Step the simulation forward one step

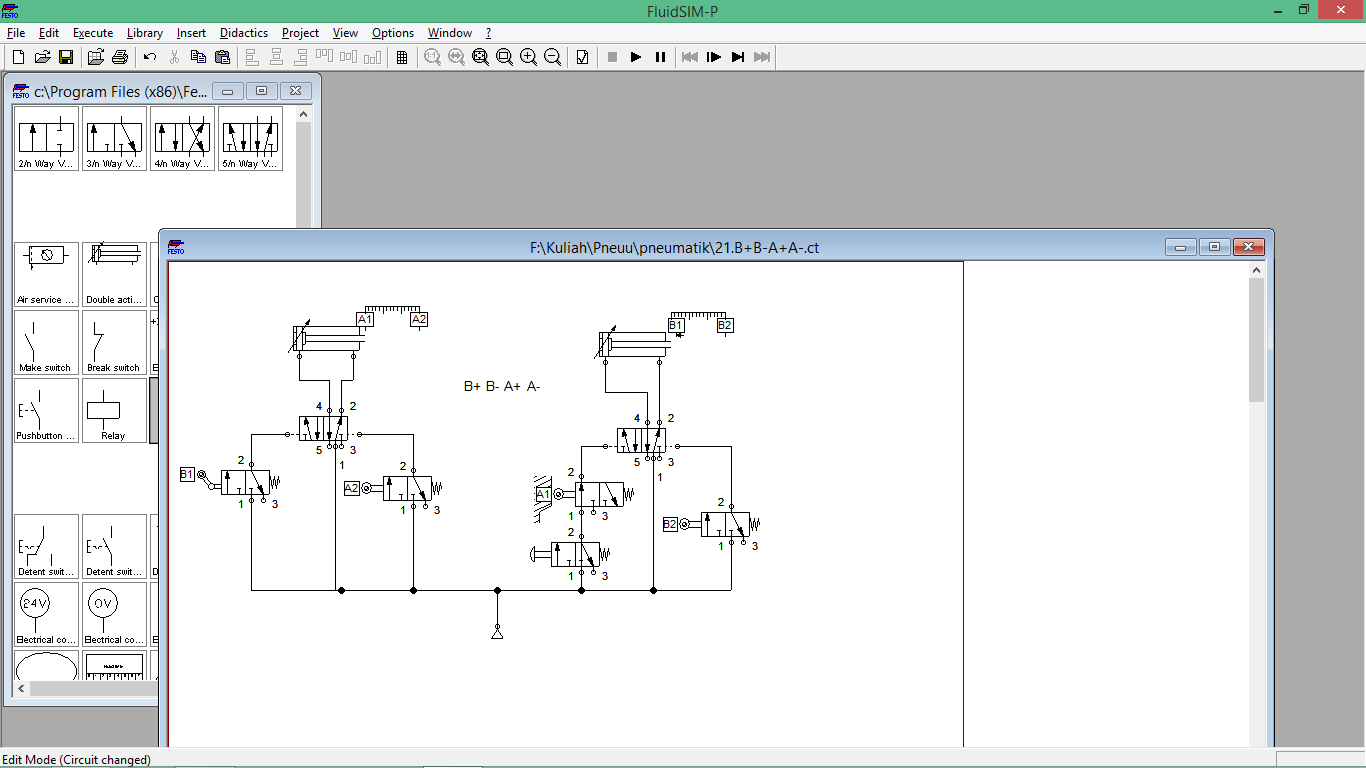713,57
